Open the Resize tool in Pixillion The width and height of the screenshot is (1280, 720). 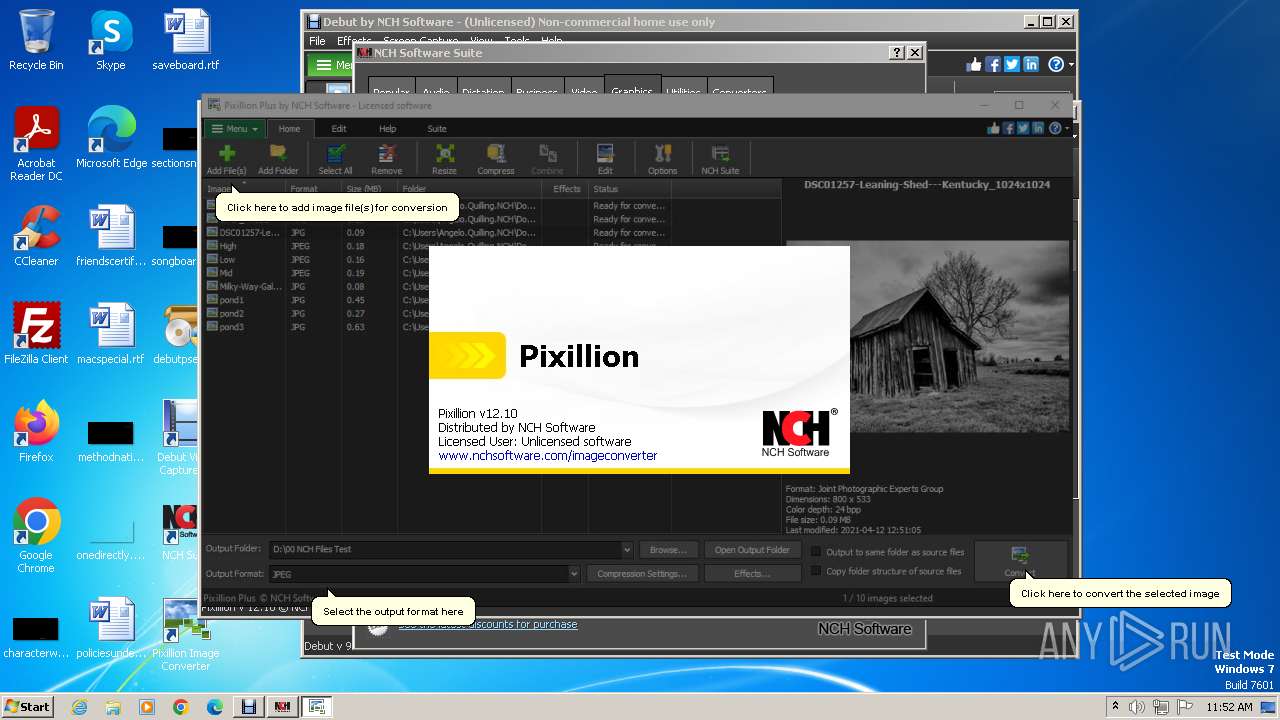(x=444, y=158)
